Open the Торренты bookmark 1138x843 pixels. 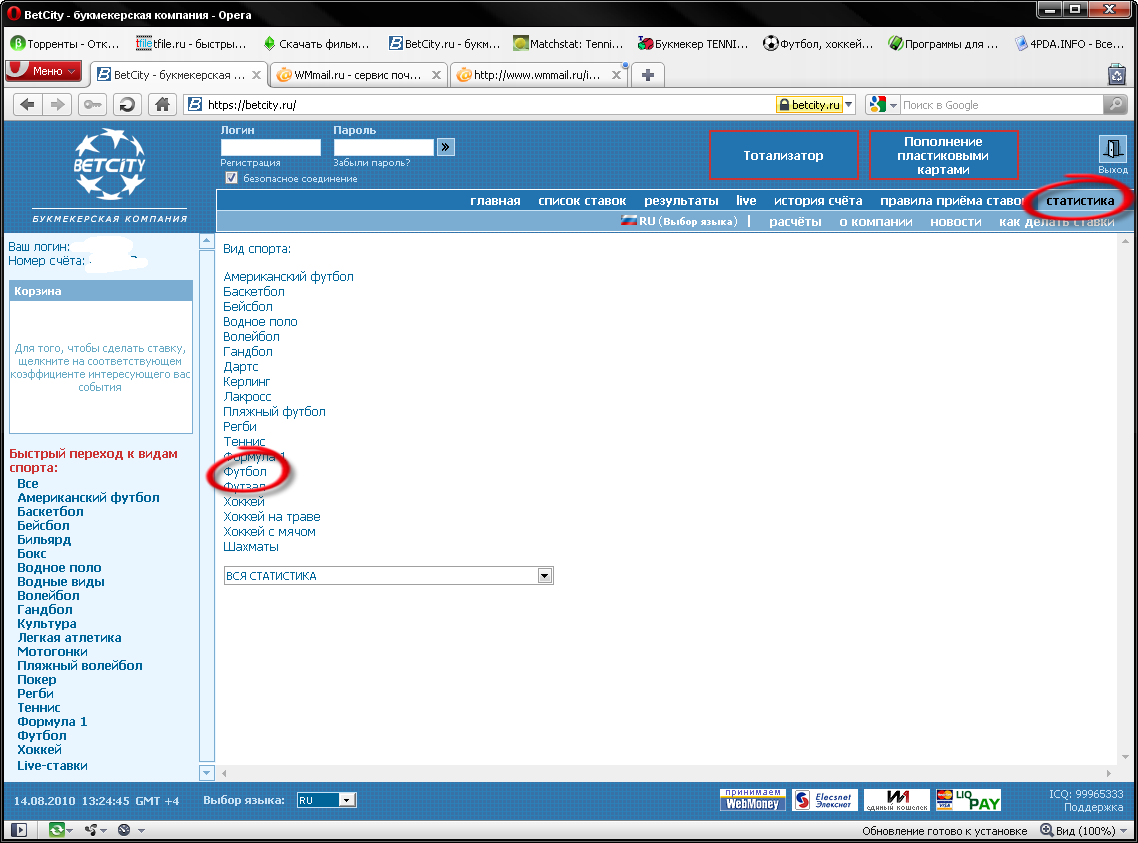coord(65,44)
